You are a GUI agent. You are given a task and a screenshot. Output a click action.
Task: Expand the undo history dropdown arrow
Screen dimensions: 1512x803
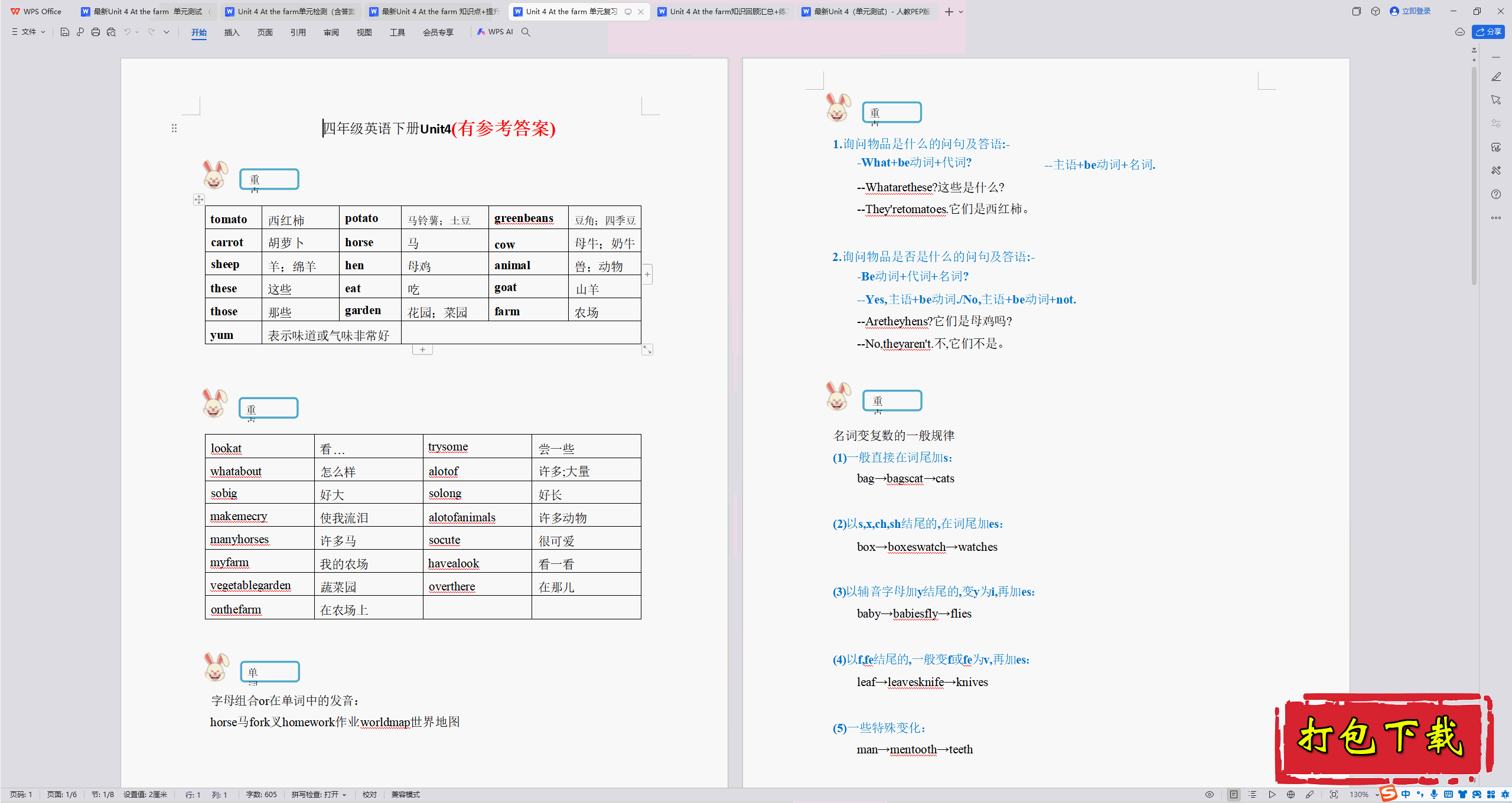click(x=137, y=32)
